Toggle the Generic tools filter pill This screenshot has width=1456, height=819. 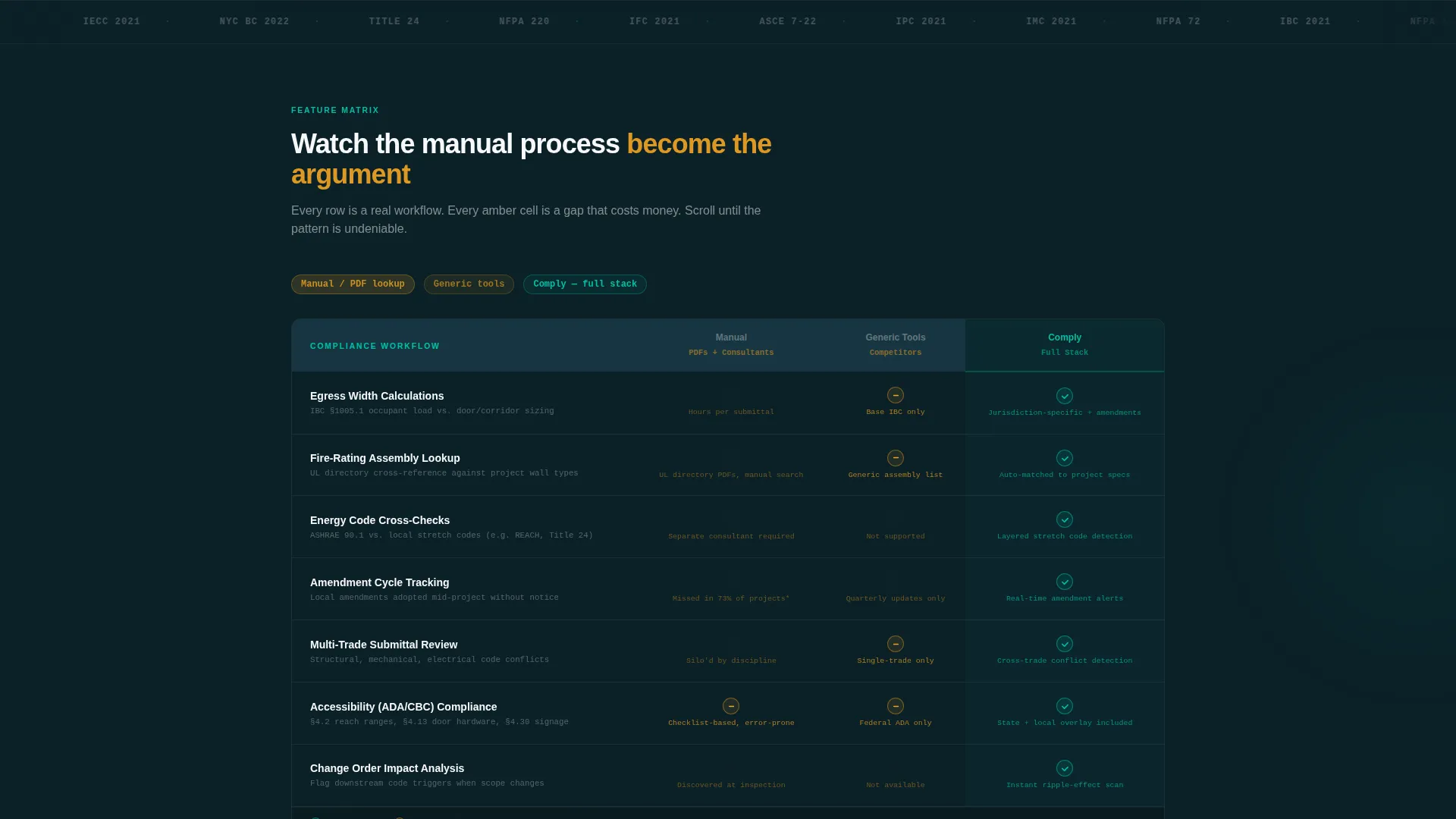(469, 284)
